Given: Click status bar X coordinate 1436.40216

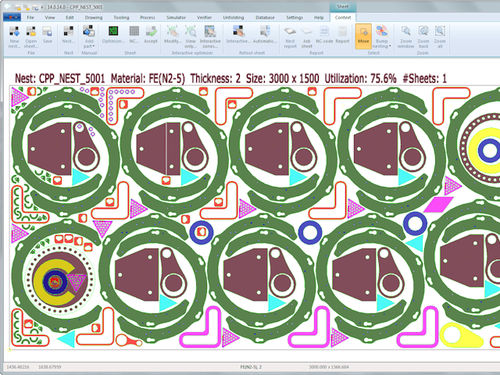Looking at the screenshot, I should (x=18, y=367).
